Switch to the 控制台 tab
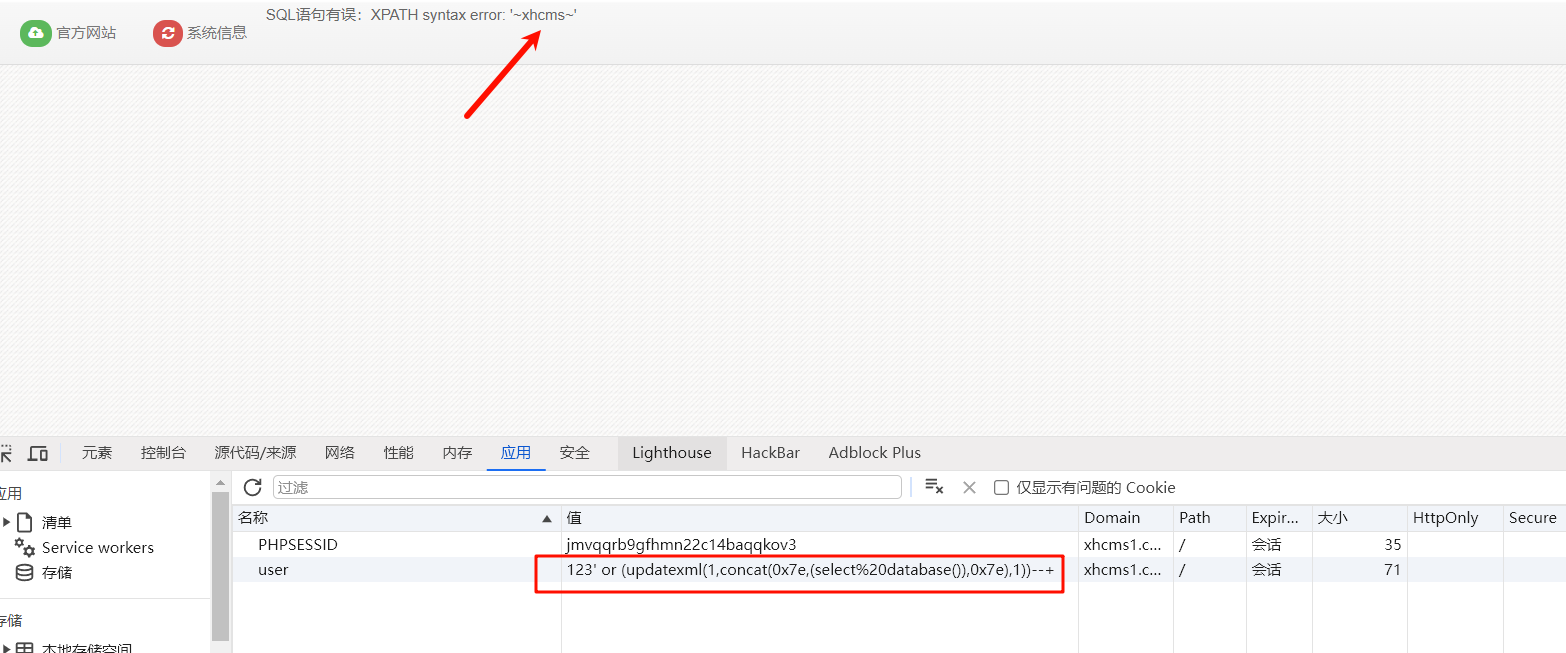 click(163, 453)
